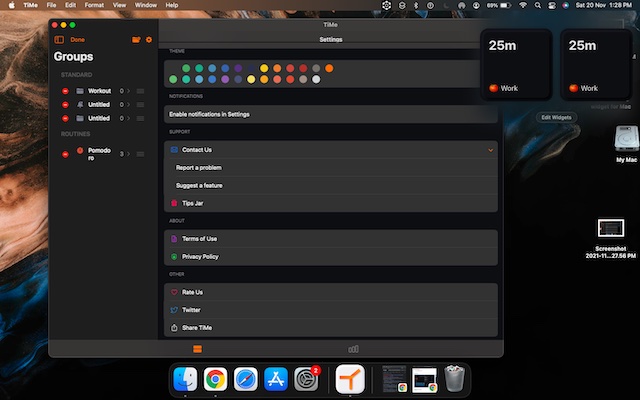Click the orange Done button
Screen dimensions: 640x400
coord(78,40)
